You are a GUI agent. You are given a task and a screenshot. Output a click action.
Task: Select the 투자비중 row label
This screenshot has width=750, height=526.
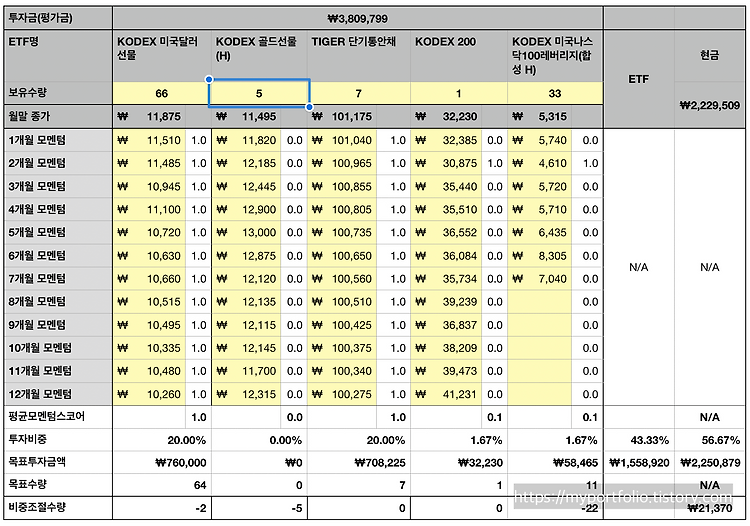click(x=58, y=439)
